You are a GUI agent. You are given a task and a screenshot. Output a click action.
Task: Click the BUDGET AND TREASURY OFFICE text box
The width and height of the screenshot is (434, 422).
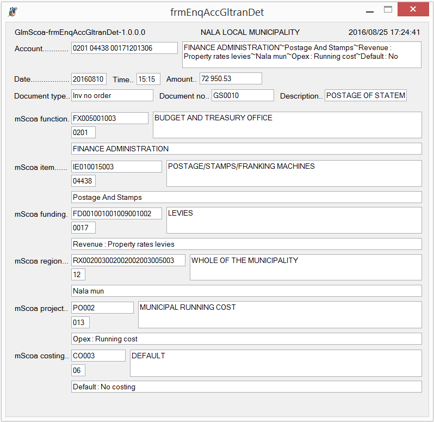(x=287, y=125)
